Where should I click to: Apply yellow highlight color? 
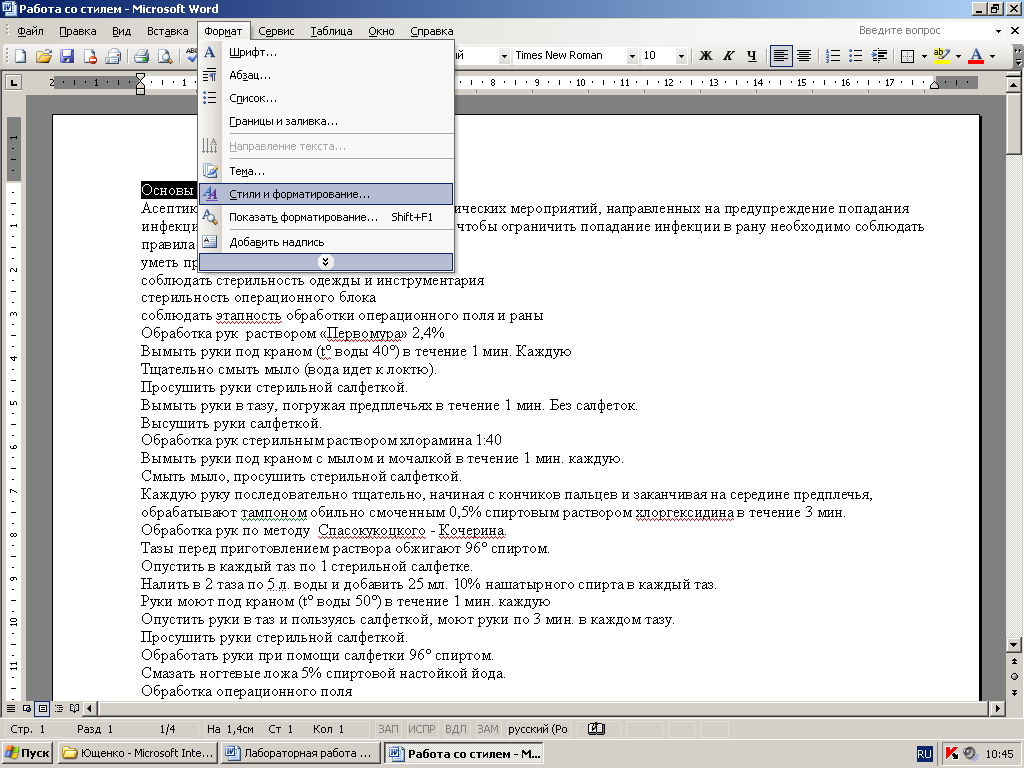pos(941,56)
